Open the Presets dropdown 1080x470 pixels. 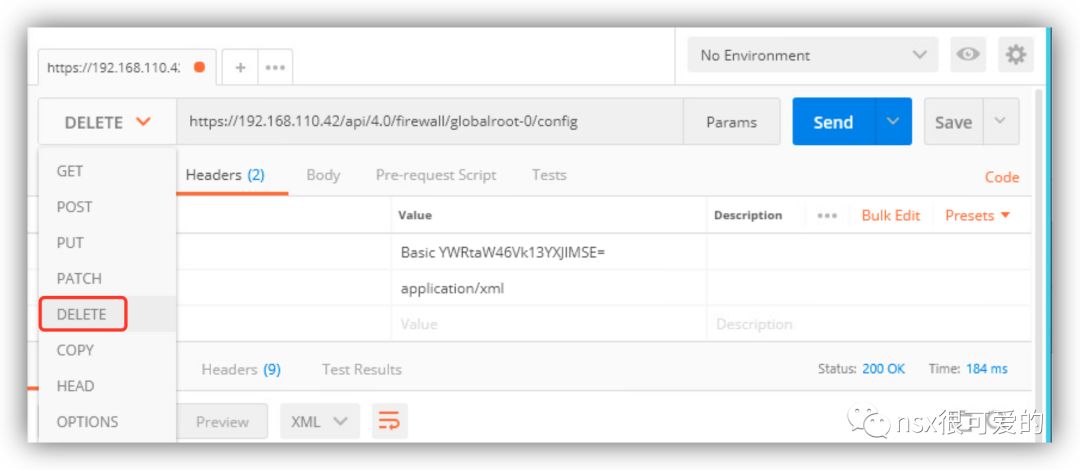977,216
